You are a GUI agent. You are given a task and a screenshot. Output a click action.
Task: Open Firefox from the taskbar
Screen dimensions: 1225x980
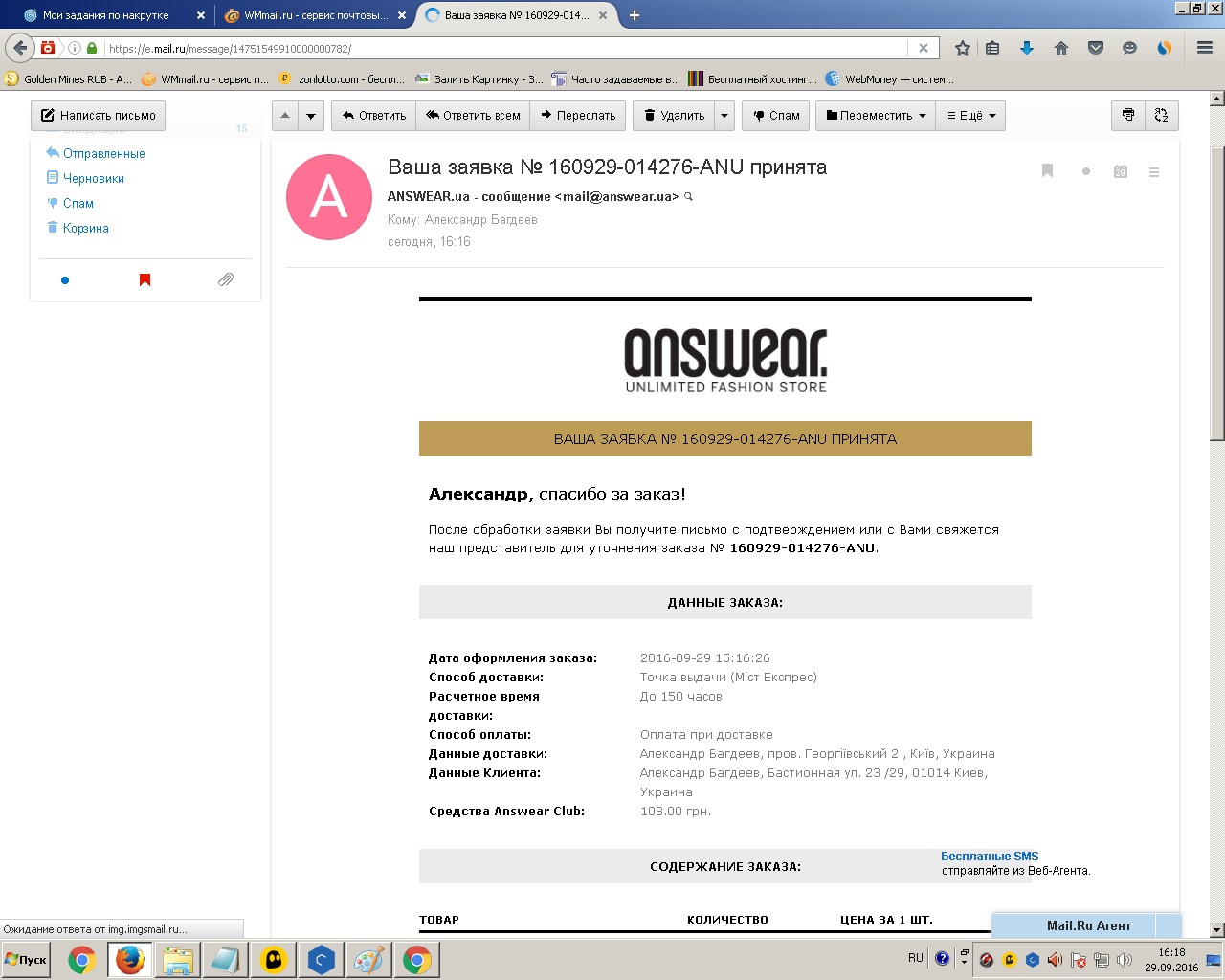click(129, 960)
